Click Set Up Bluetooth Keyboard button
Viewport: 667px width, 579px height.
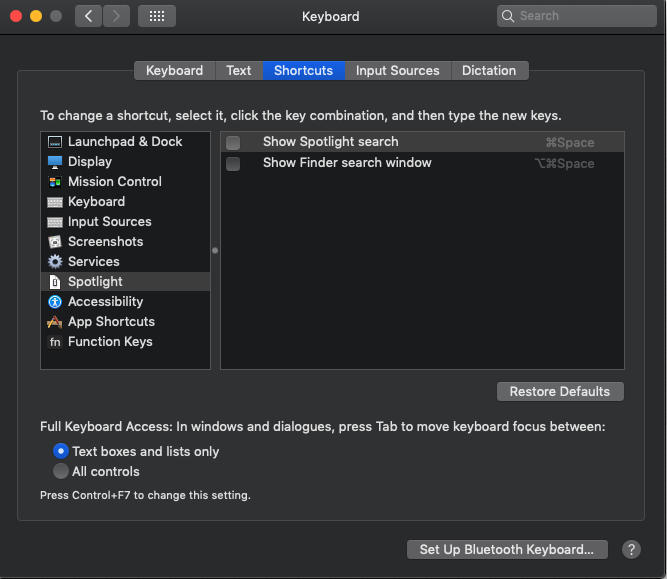[507, 549]
